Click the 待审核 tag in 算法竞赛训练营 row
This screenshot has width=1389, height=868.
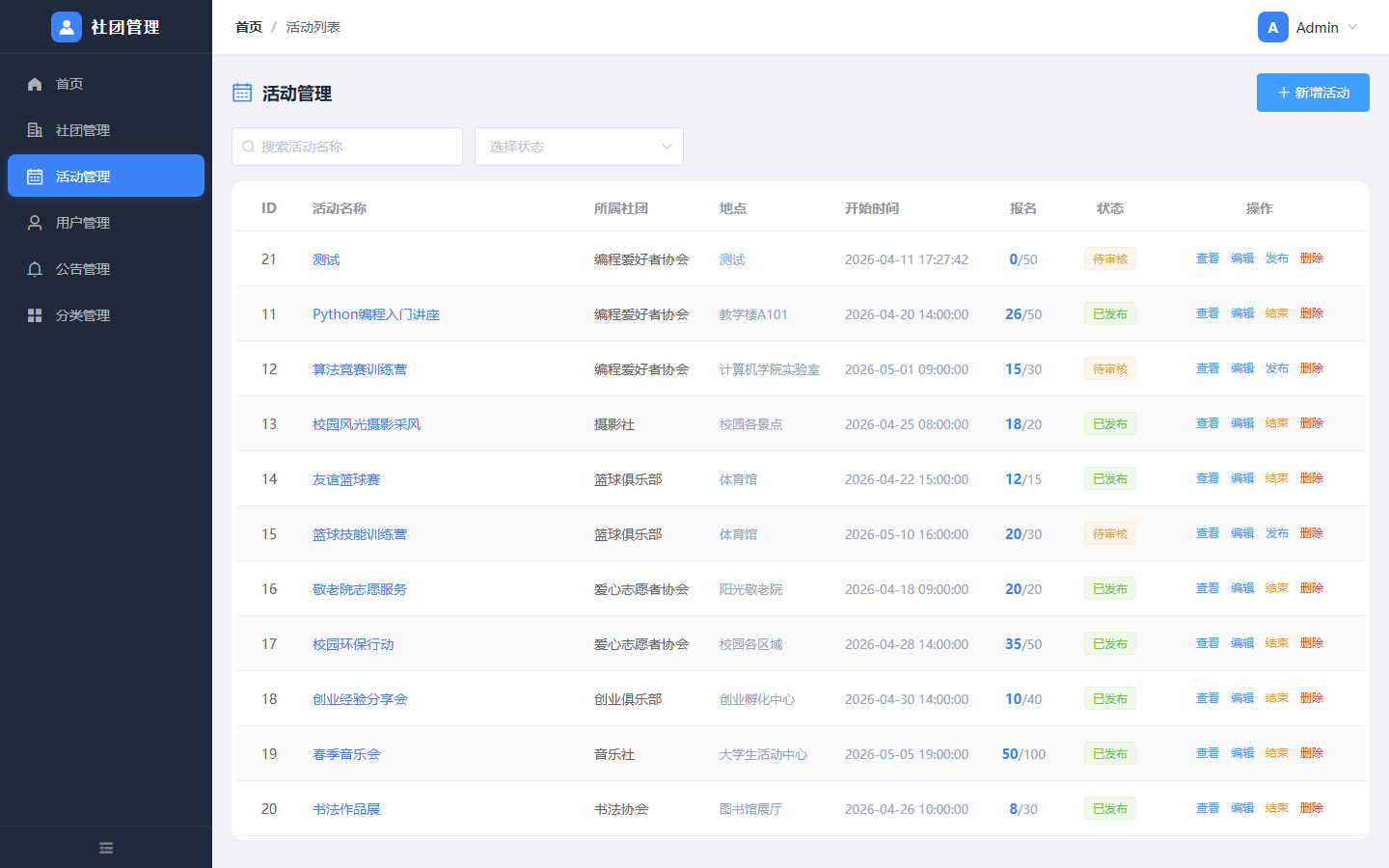[x=1110, y=369]
